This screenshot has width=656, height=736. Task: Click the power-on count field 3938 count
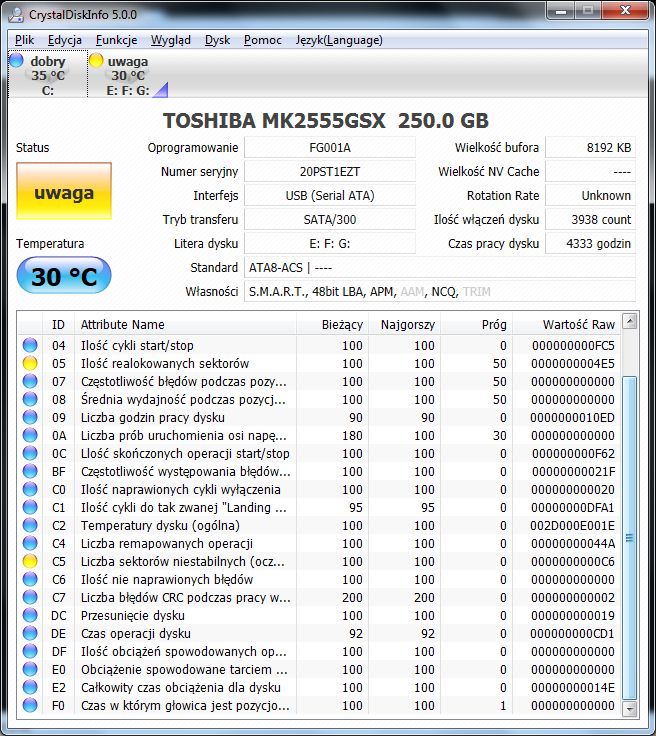[x=590, y=220]
